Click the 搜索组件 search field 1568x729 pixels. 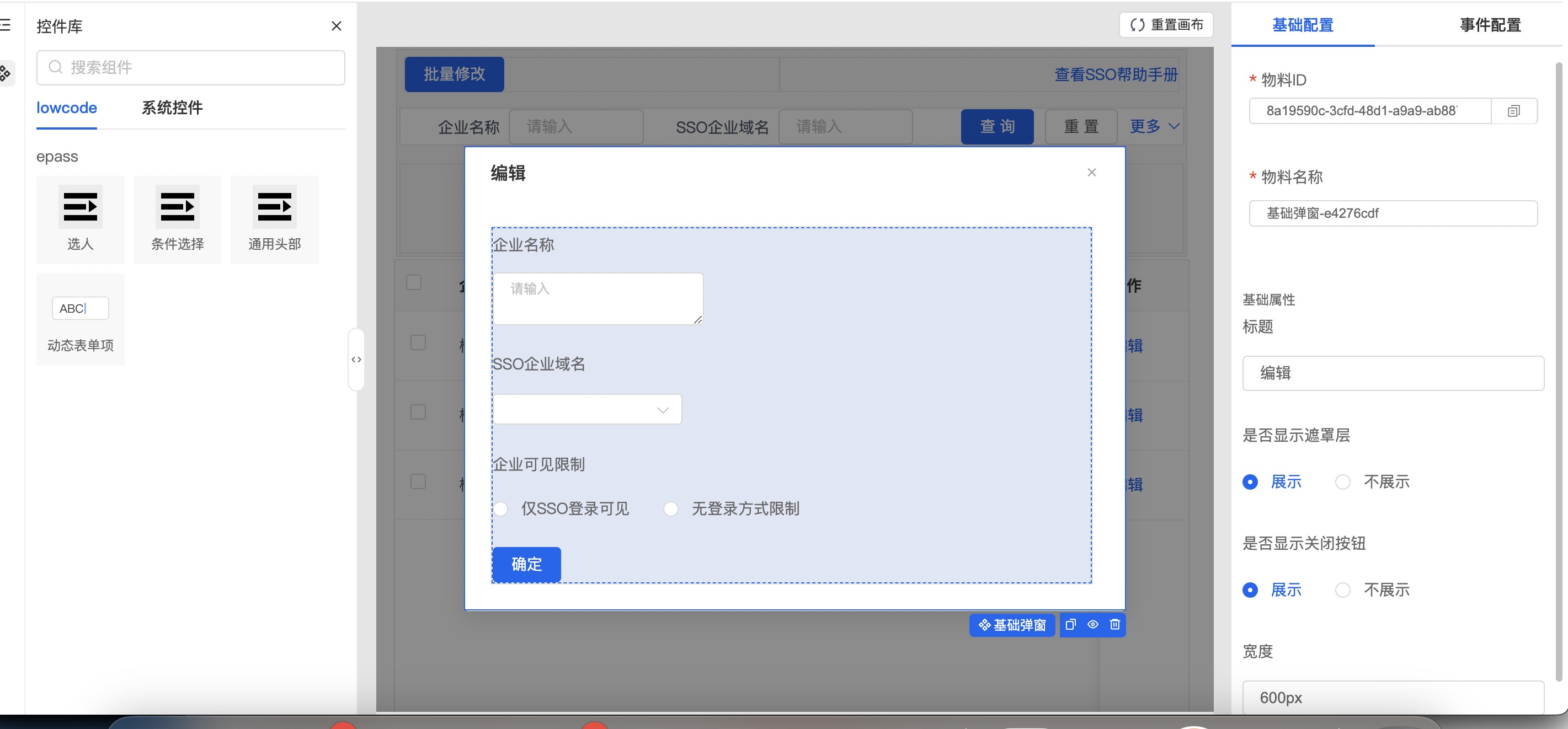190,67
